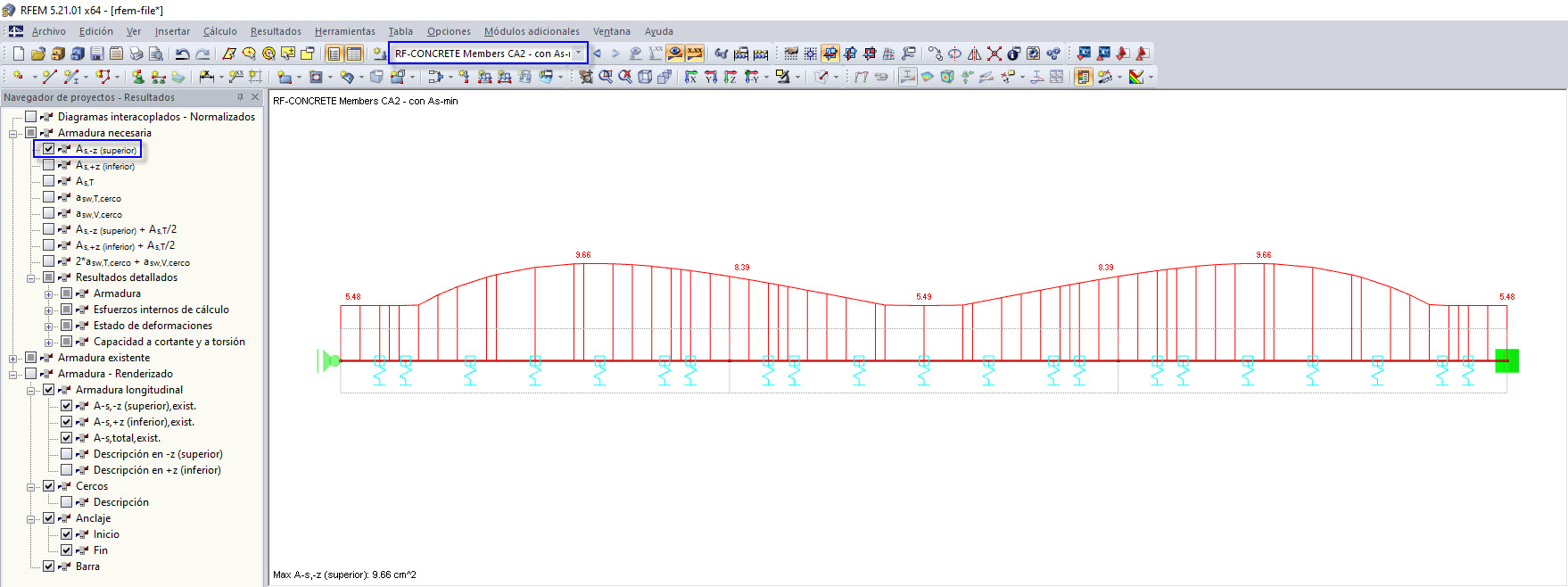Collapse the Cercos tree node
The height and width of the screenshot is (587, 1568).
click(x=31, y=487)
